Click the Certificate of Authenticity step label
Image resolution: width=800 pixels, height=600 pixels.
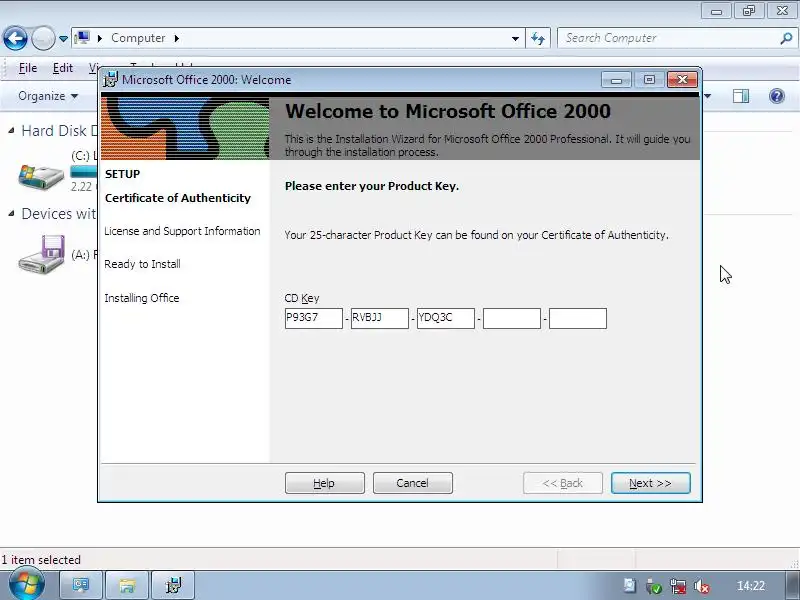click(178, 198)
